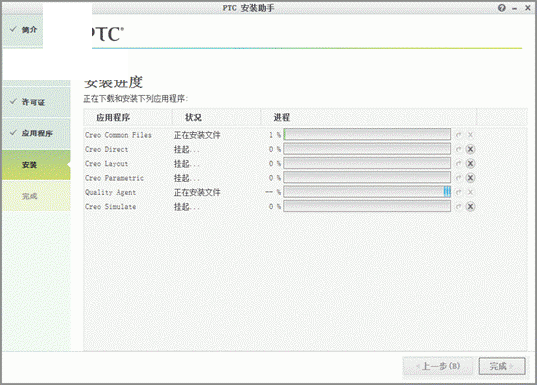The width and height of the screenshot is (537, 385).
Task: Open the help question mark icon
Action: pyautogui.click(x=502, y=8)
